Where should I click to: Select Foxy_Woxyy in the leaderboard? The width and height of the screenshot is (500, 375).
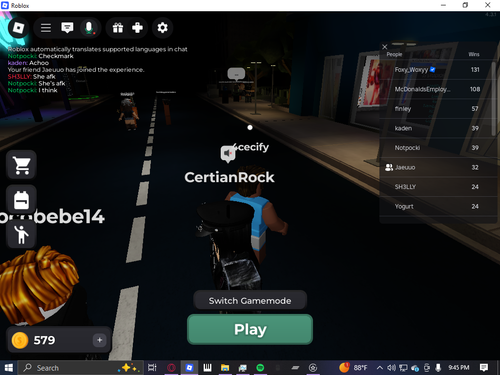[x=437, y=70]
